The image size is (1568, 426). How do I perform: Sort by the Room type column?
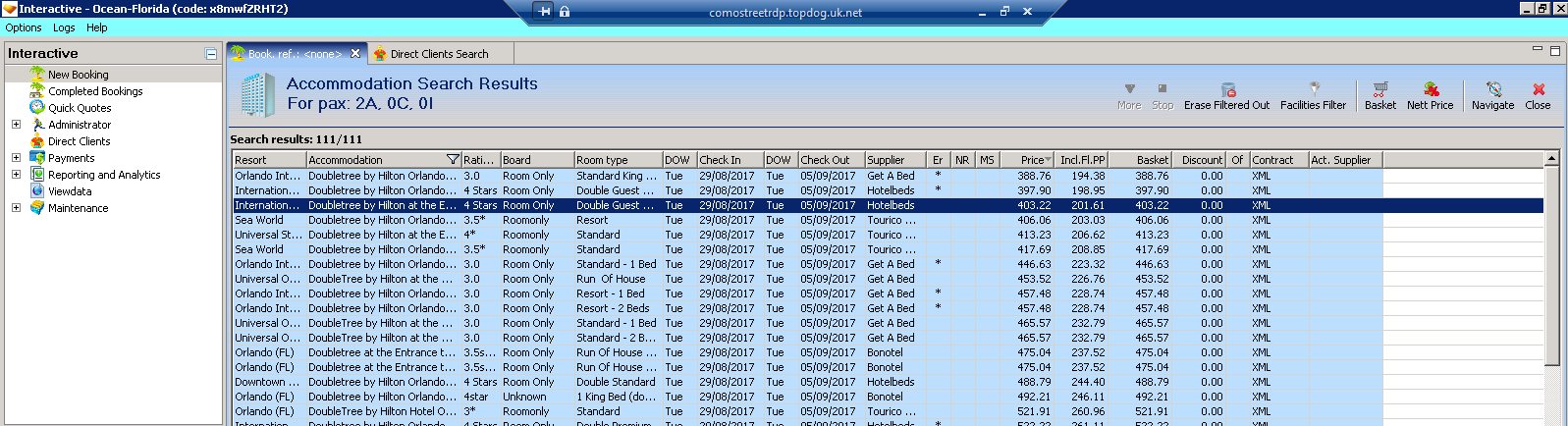point(618,159)
